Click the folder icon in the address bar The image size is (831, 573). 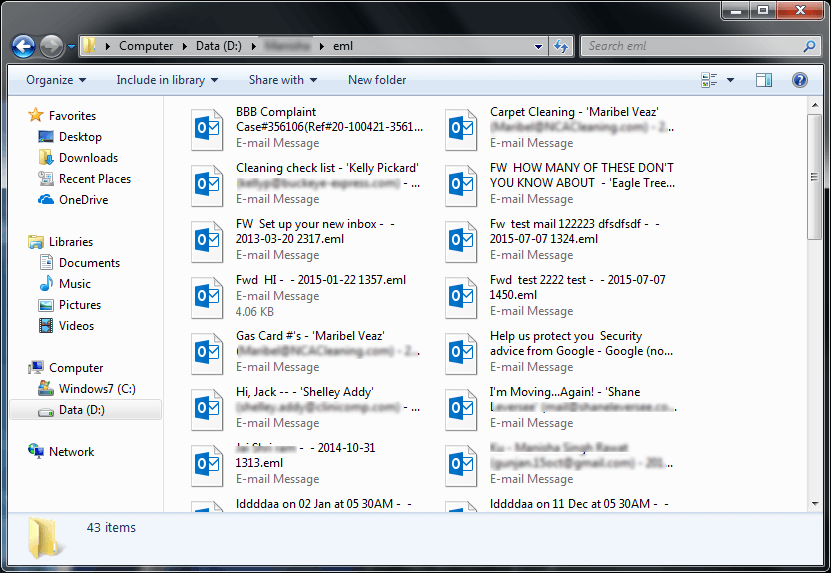[x=89, y=46]
